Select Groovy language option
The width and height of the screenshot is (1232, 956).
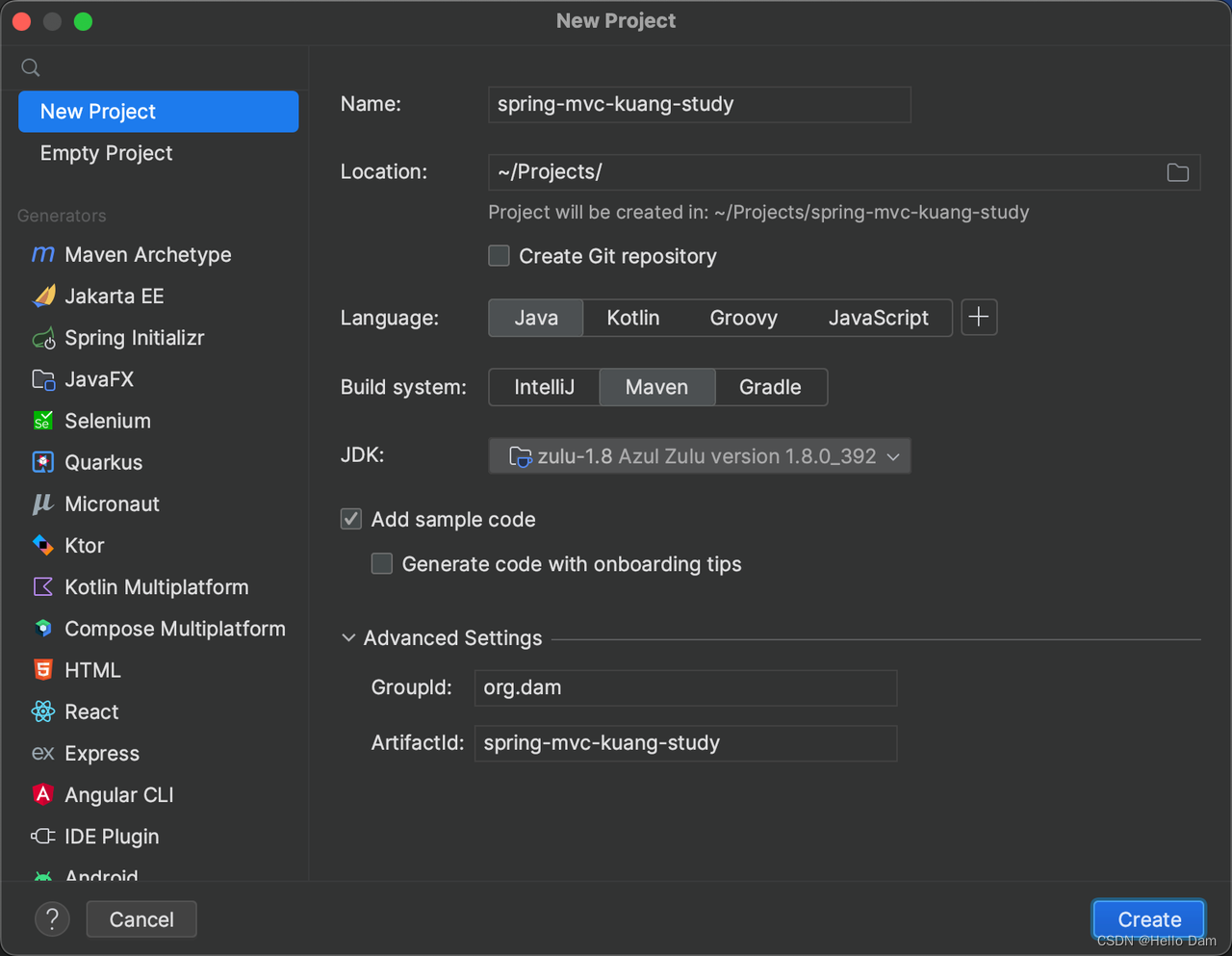(x=744, y=318)
